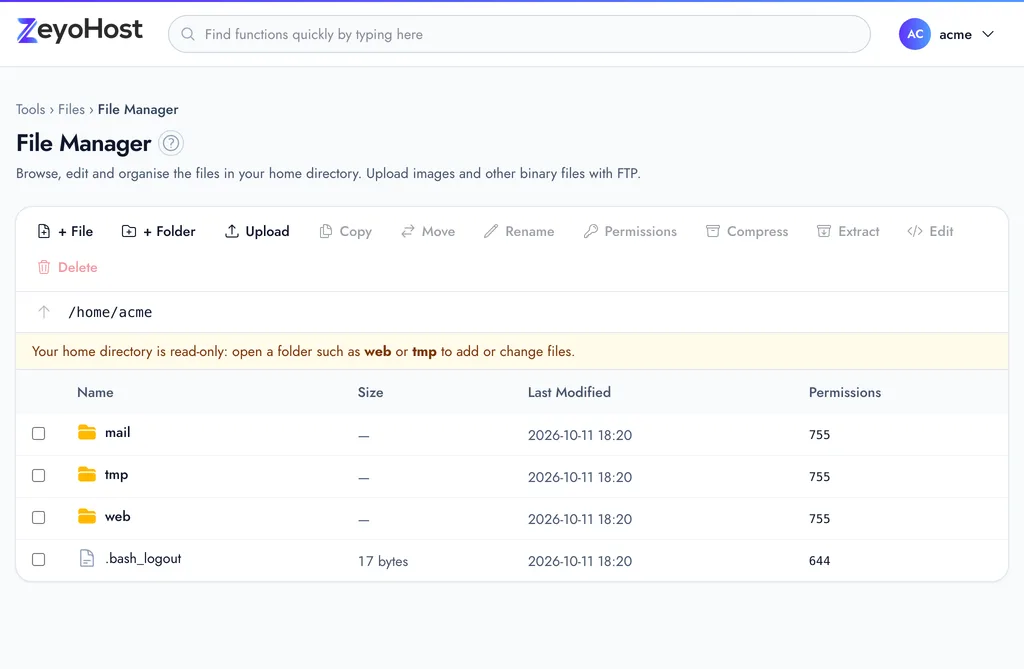The width and height of the screenshot is (1024, 669).
Task: Click the Last Modified column header
Action: click(x=569, y=392)
